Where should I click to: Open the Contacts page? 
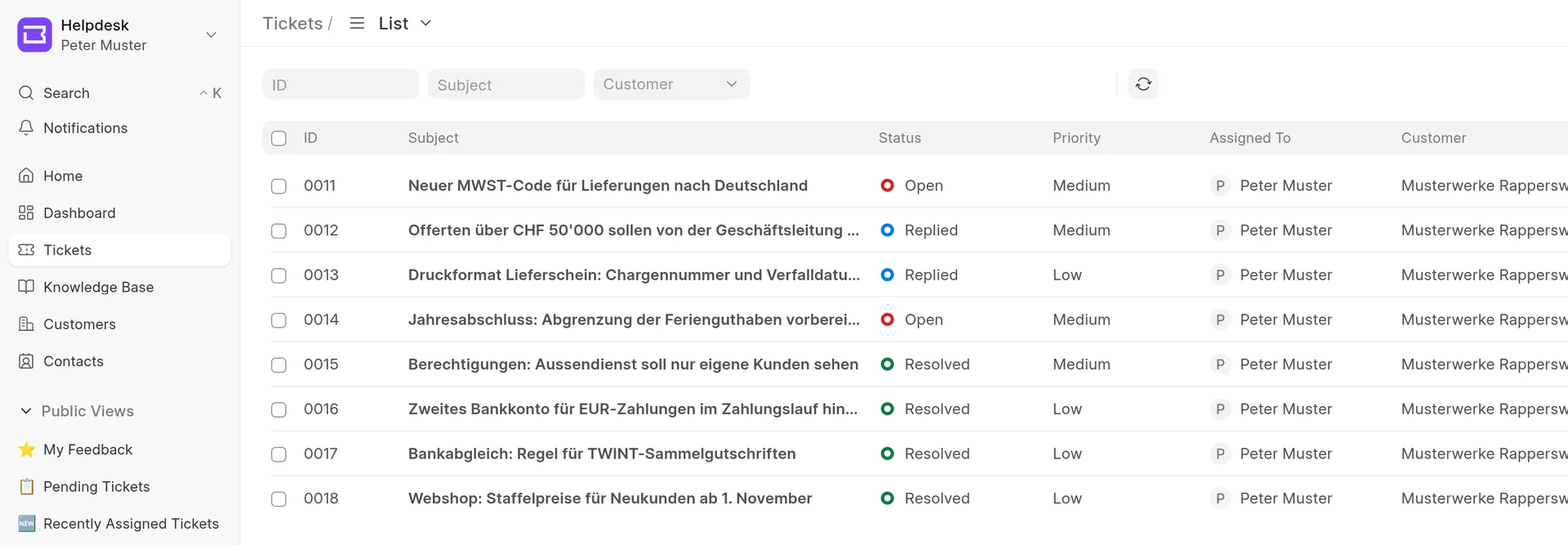[x=119, y=360]
